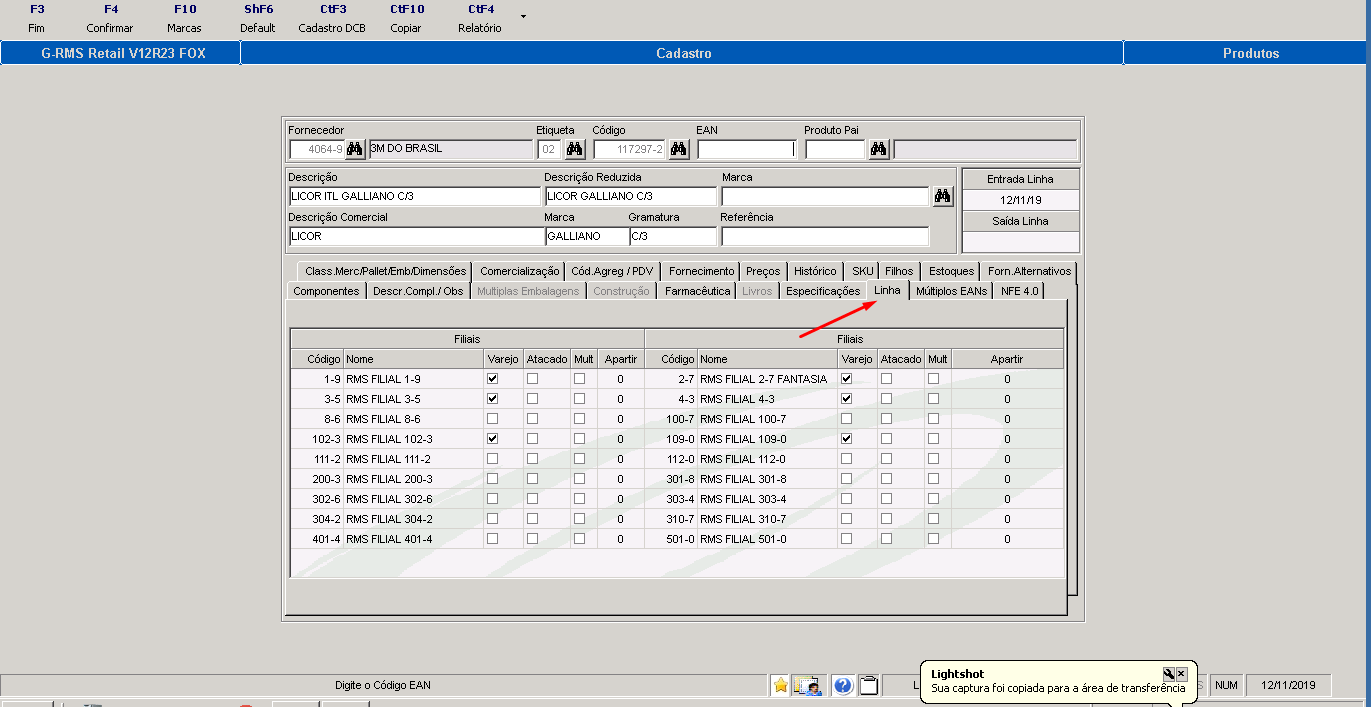Viewport: 1371px width, 707px height.
Task: Check Varejo for RMS FILIAL 8-6
Action: coord(492,419)
